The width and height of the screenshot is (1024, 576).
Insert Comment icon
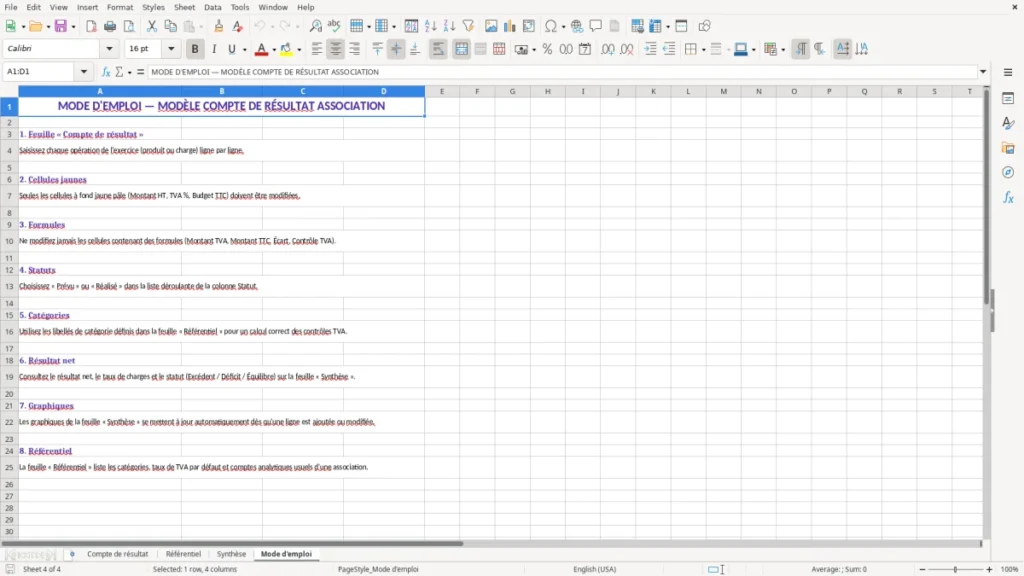point(596,26)
